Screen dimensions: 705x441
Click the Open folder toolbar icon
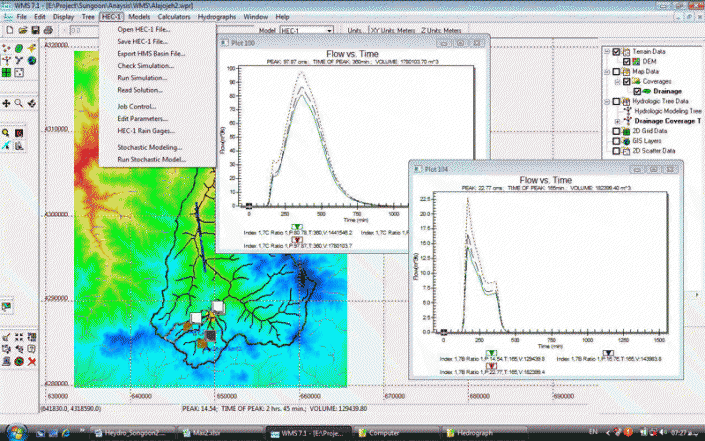(x=22, y=31)
